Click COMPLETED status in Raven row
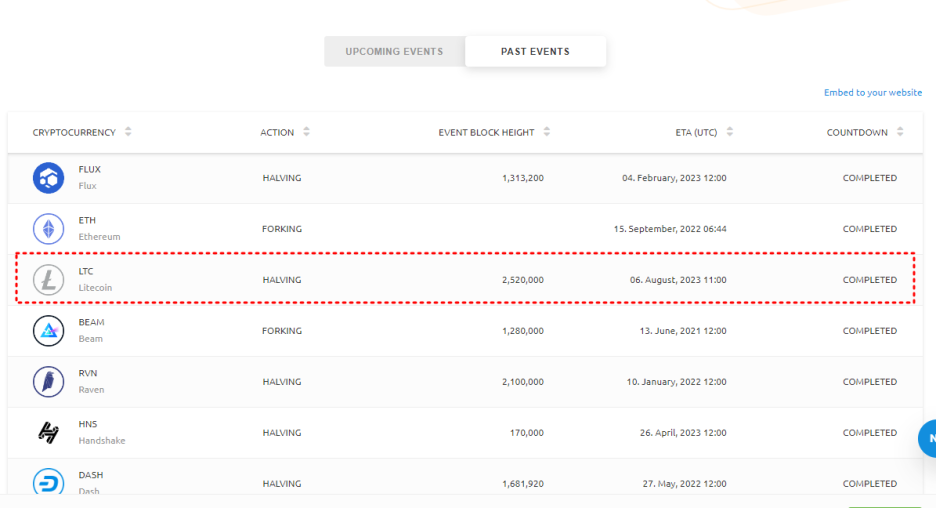The height and width of the screenshot is (508, 936). 870,381
